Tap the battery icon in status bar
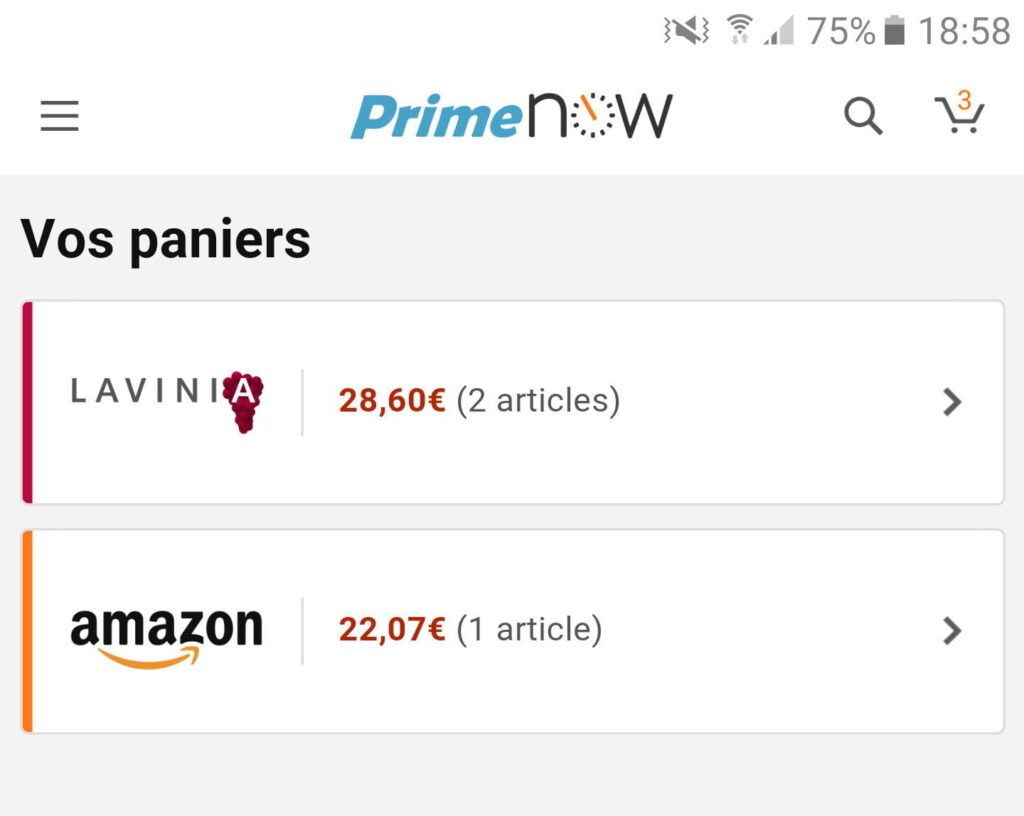The image size is (1024, 816). [895, 31]
